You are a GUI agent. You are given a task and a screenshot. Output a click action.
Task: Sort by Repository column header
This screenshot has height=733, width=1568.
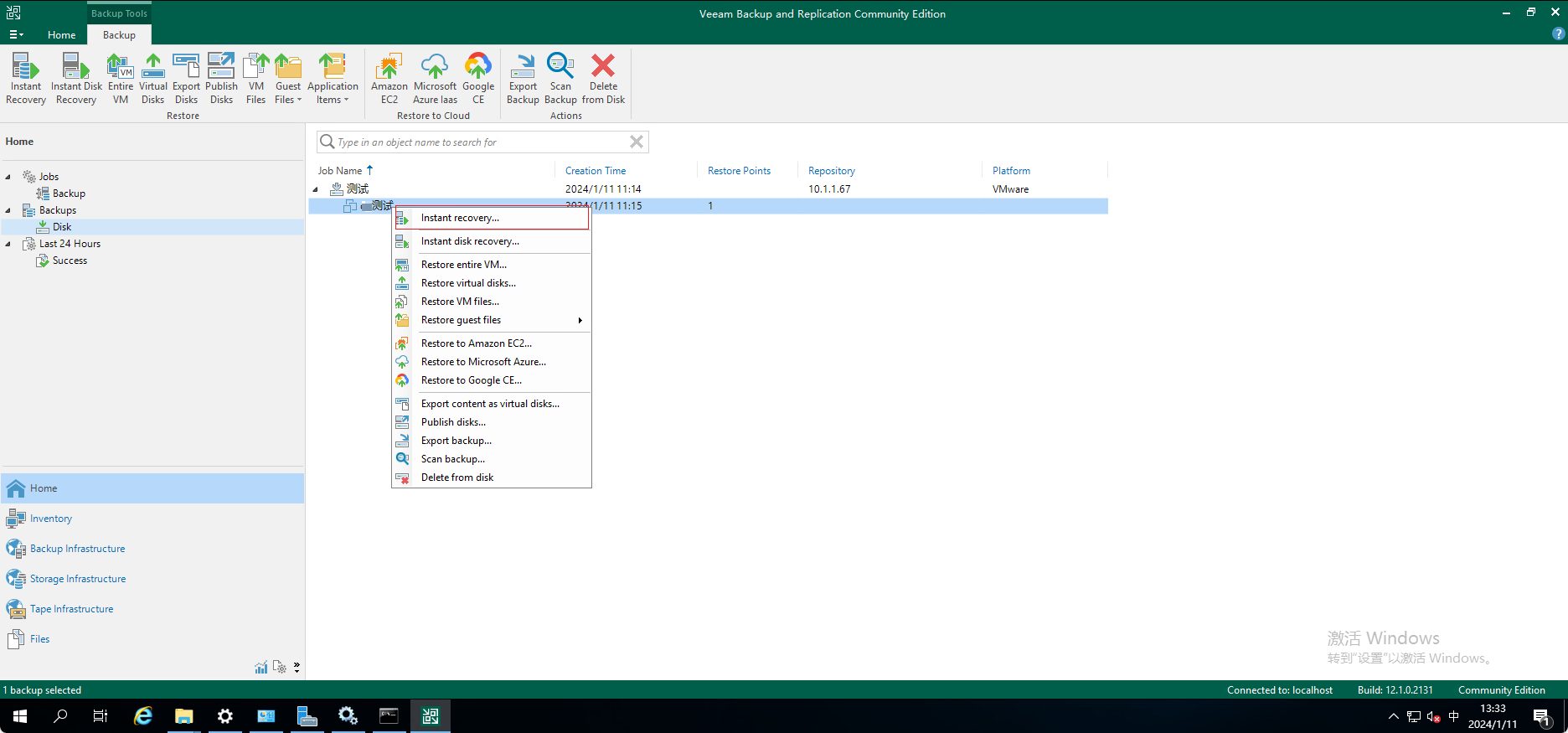(832, 171)
